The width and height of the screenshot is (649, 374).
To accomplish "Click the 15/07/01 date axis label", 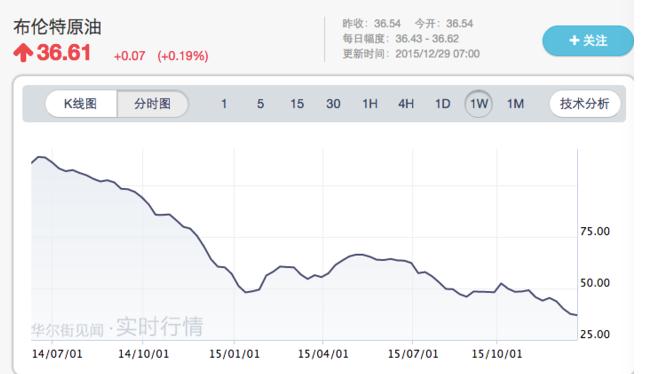I will click(413, 354).
